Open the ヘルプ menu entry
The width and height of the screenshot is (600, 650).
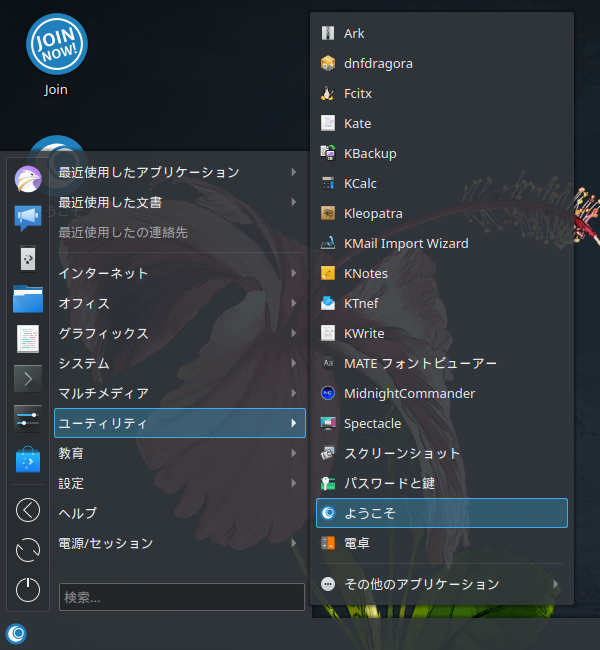point(180,513)
